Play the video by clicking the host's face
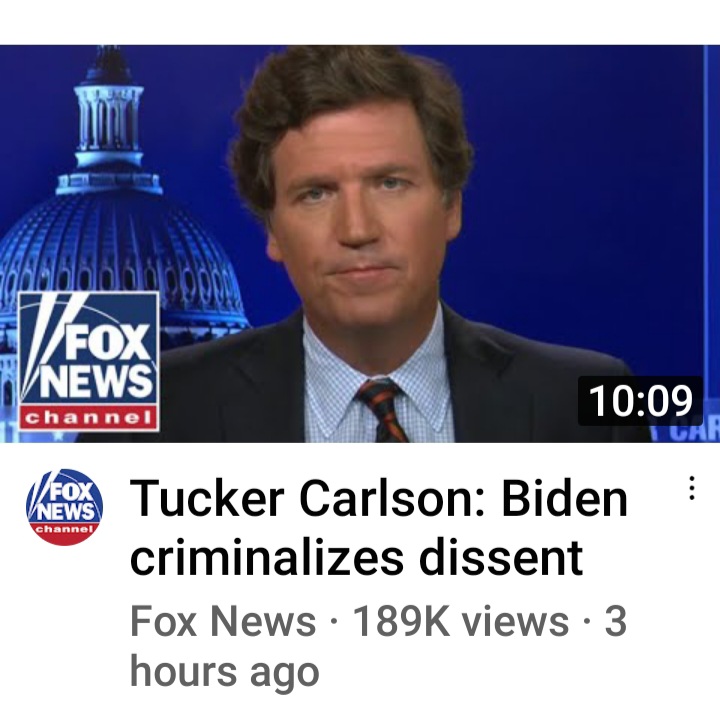 (356, 202)
